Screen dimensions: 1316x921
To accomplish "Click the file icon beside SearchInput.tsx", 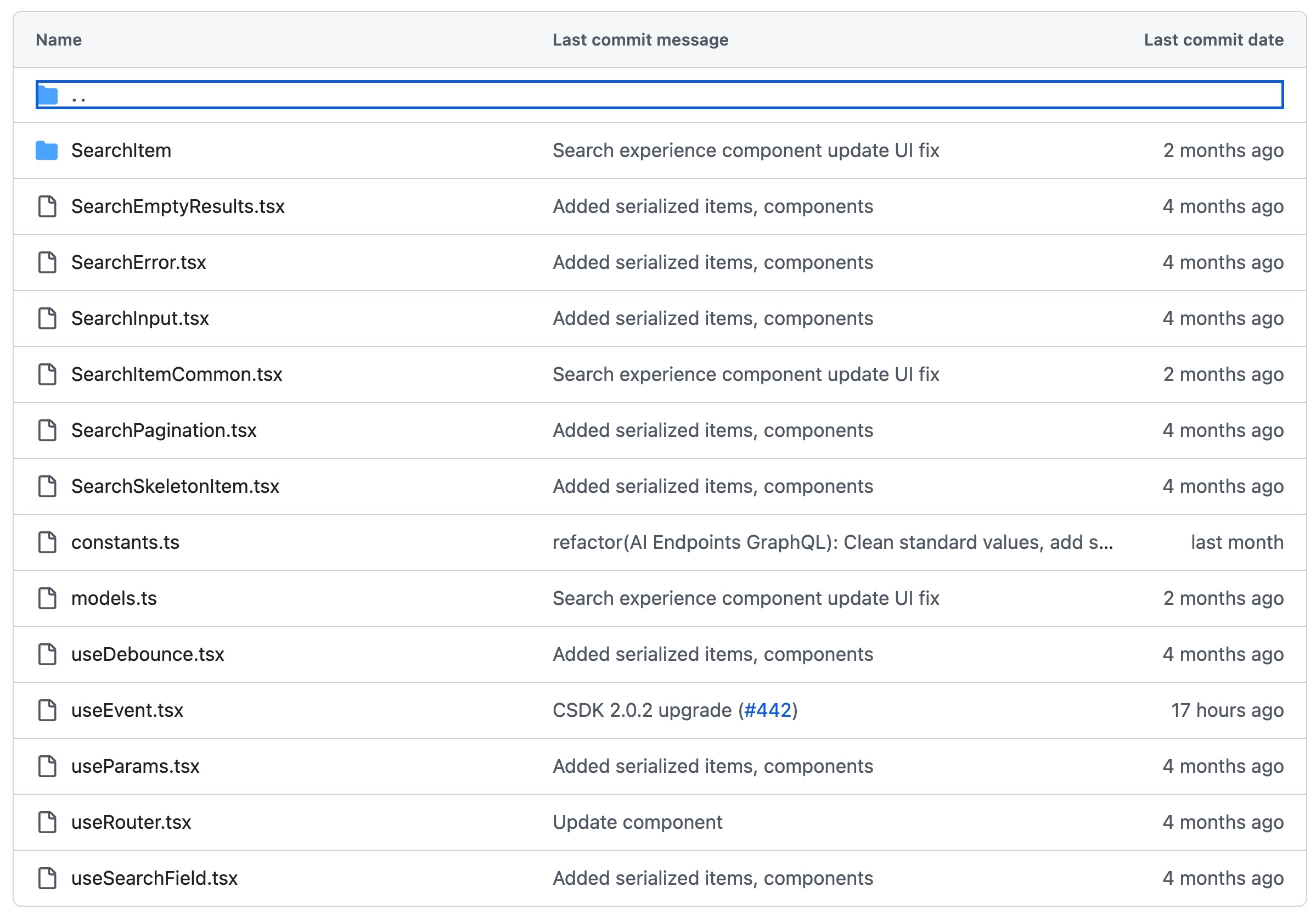I will tap(48, 318).
